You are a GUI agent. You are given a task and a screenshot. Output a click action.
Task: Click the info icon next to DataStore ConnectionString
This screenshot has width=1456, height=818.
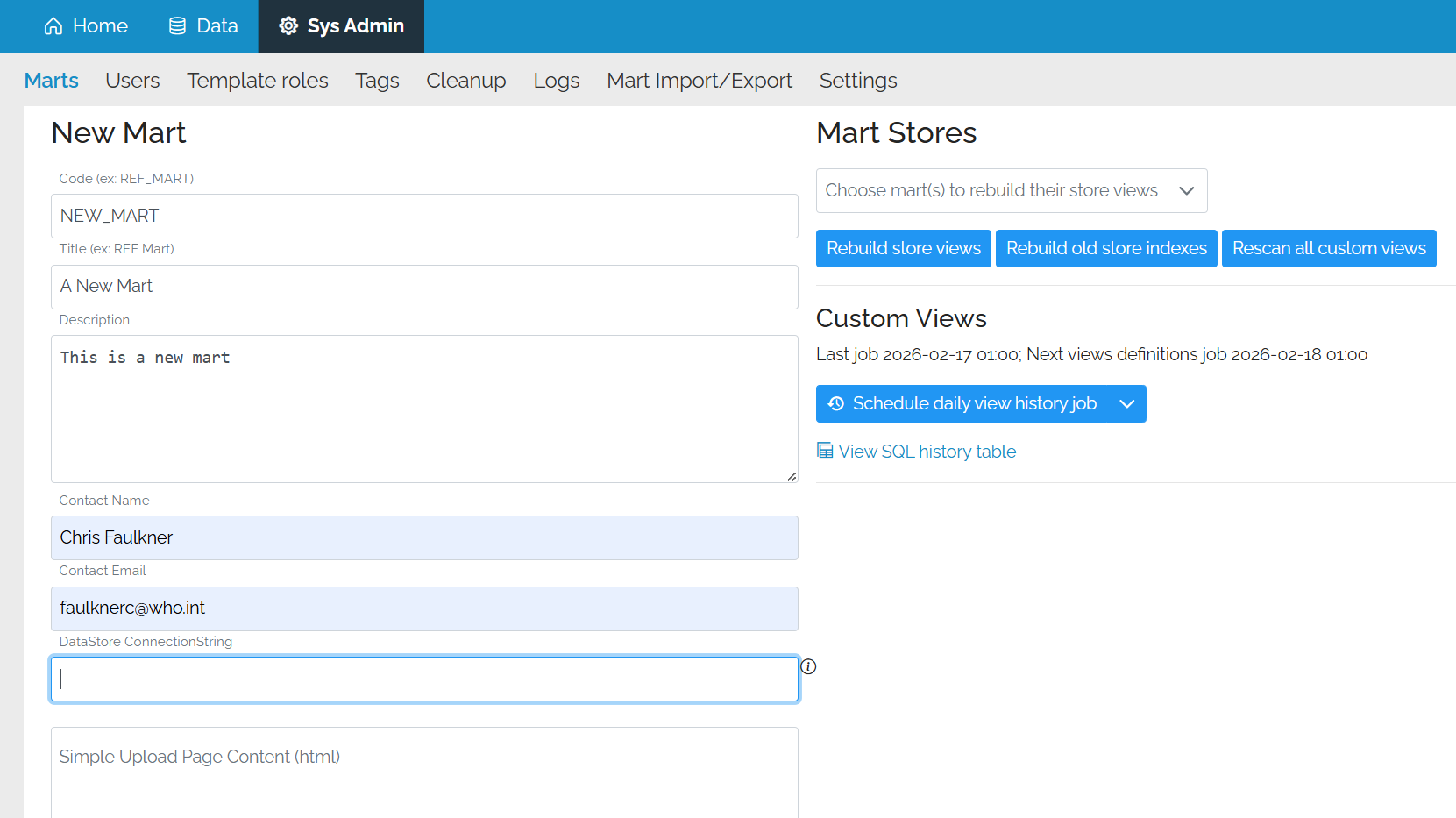click(808, 666)
